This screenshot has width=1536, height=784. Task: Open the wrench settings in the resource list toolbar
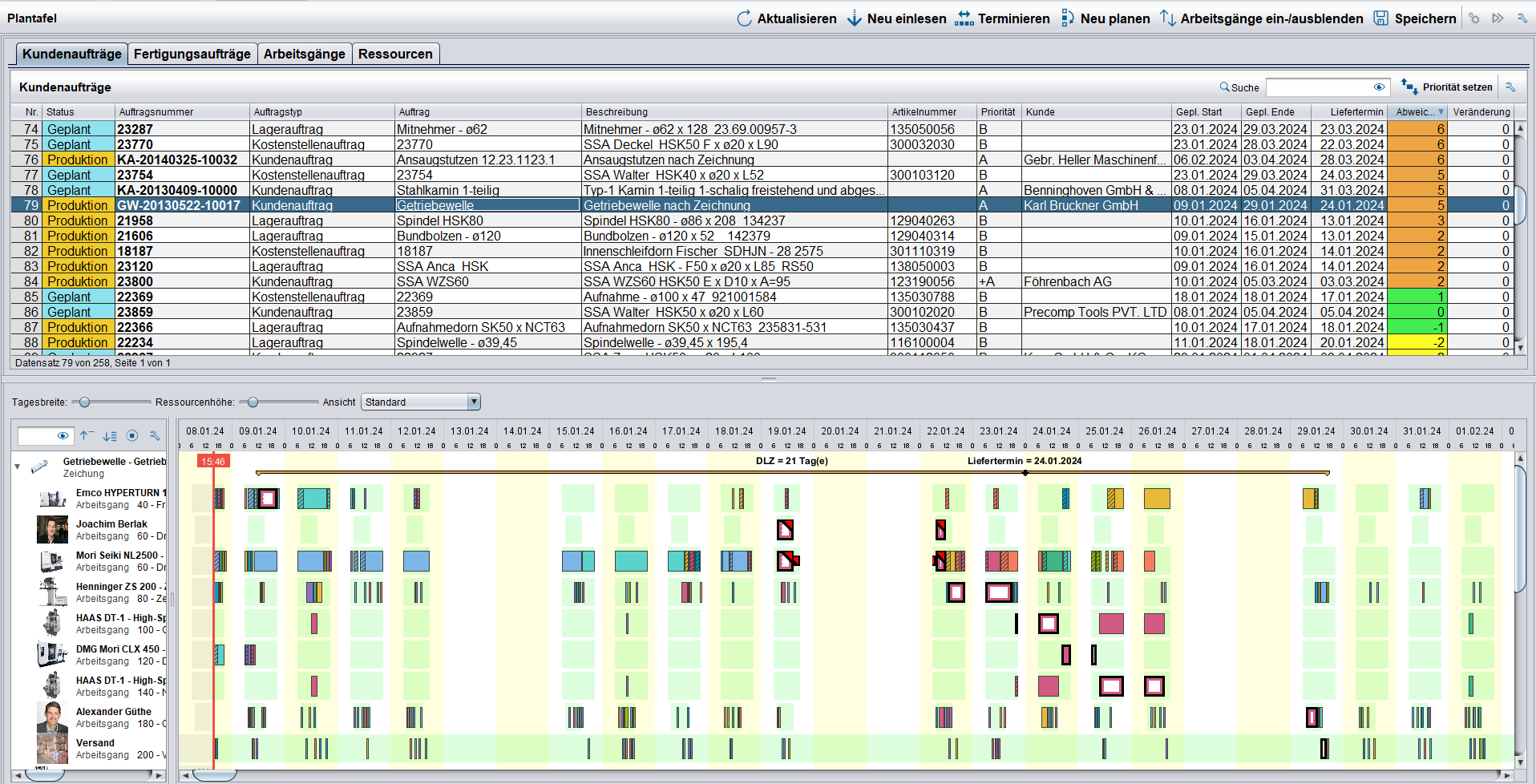click(x=155, y=435)
